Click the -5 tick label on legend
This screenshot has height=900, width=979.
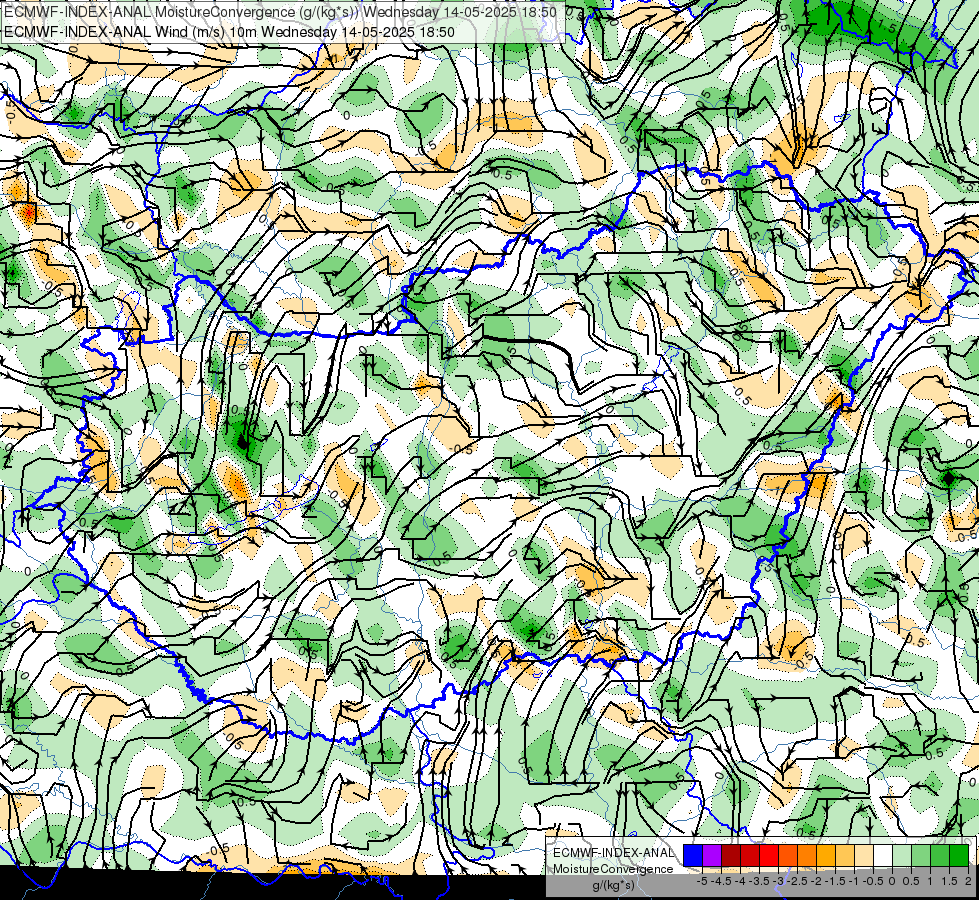[702, 881]
